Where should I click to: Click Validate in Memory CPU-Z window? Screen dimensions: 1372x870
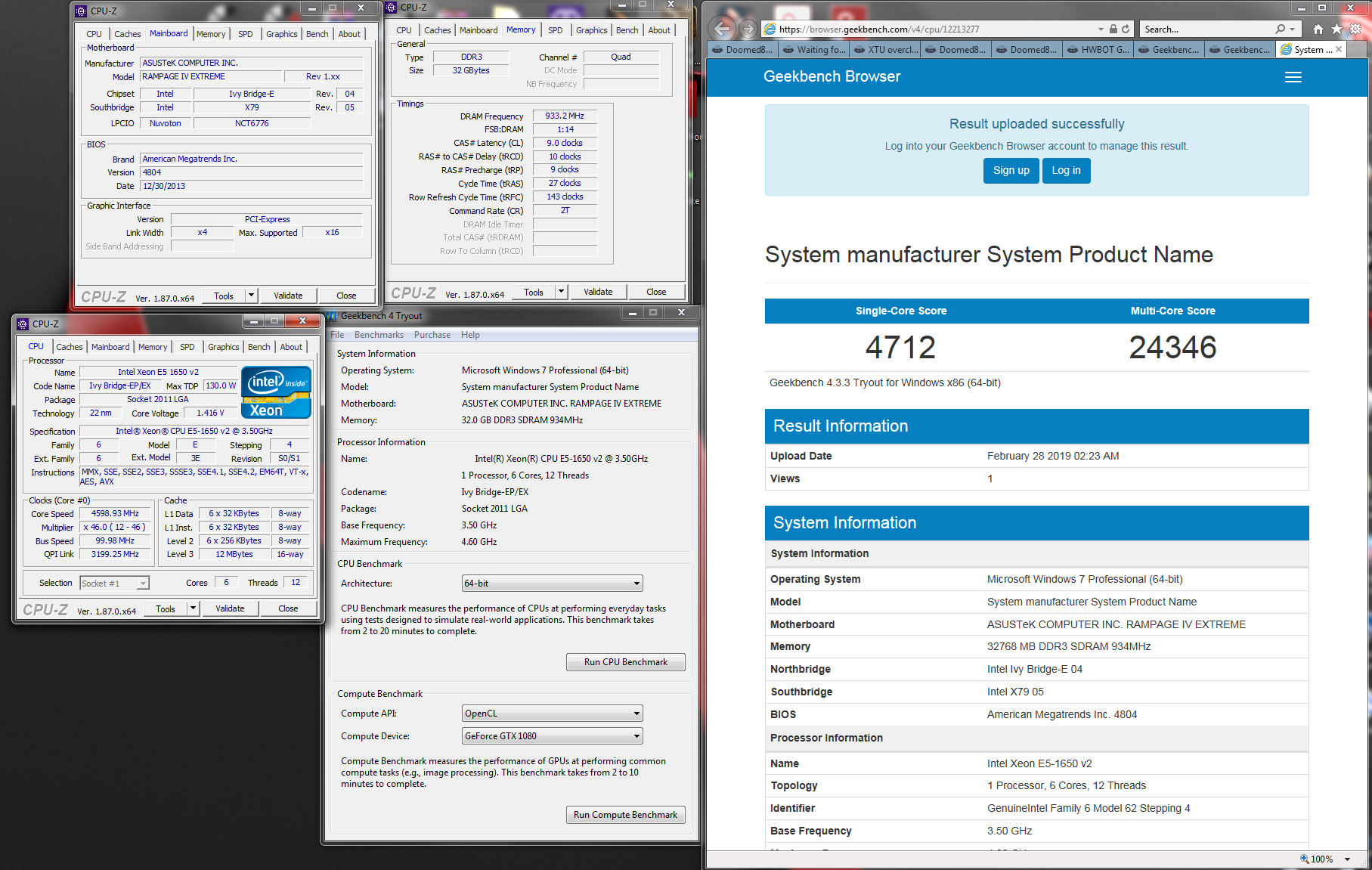598,292
